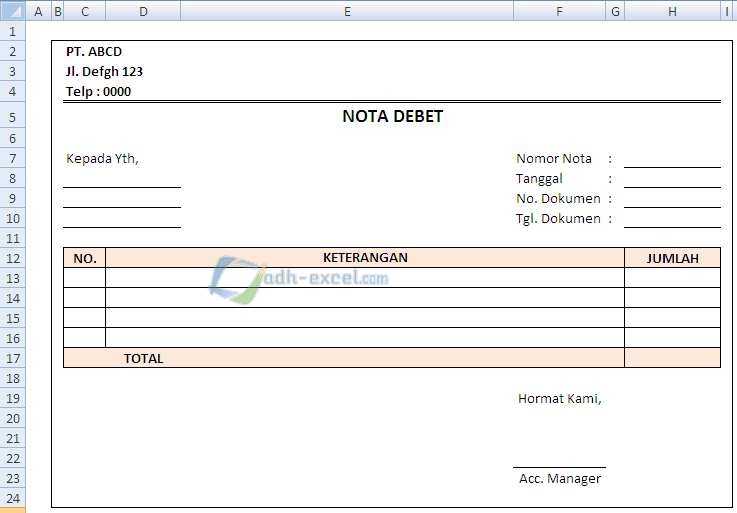Image resolution: width=737 pixels, height=513 pixels.
Task: Click the JUMLAH cell in row 13
Action: [x=673, y=278]
